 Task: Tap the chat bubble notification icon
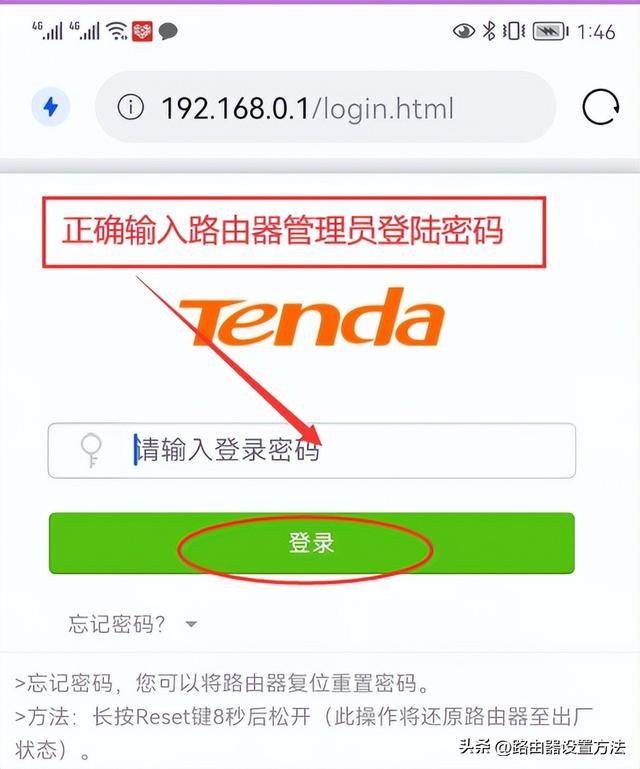pyautogui.click(x=168, y=32)
